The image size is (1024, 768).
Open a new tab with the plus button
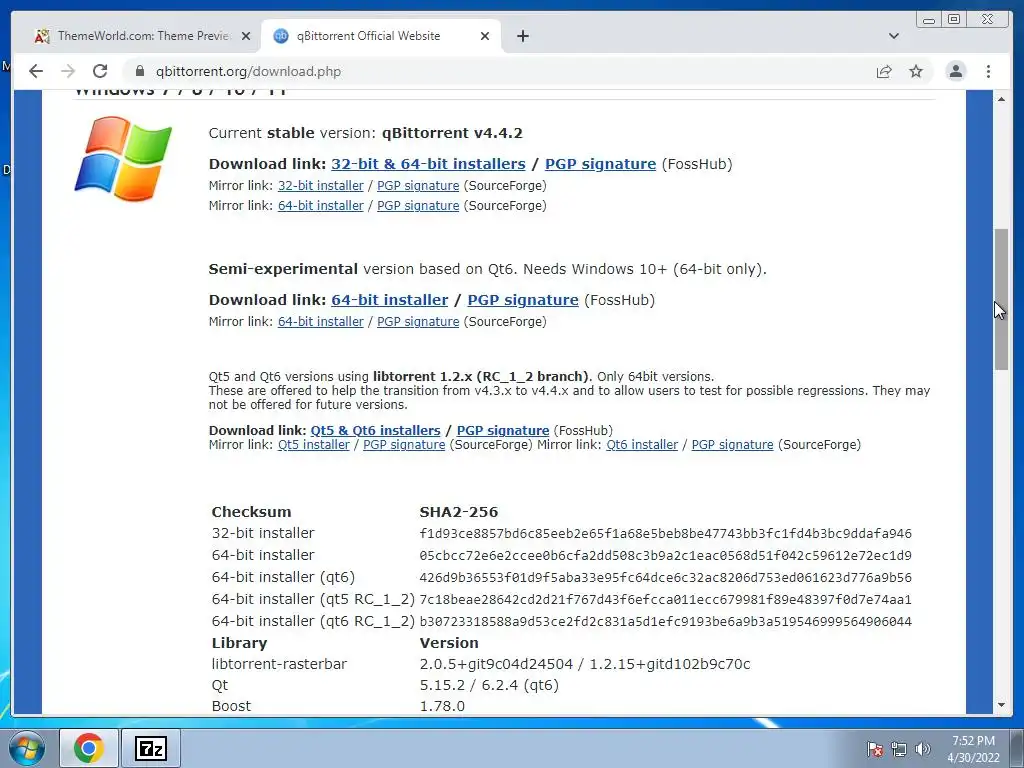(522, 36)
